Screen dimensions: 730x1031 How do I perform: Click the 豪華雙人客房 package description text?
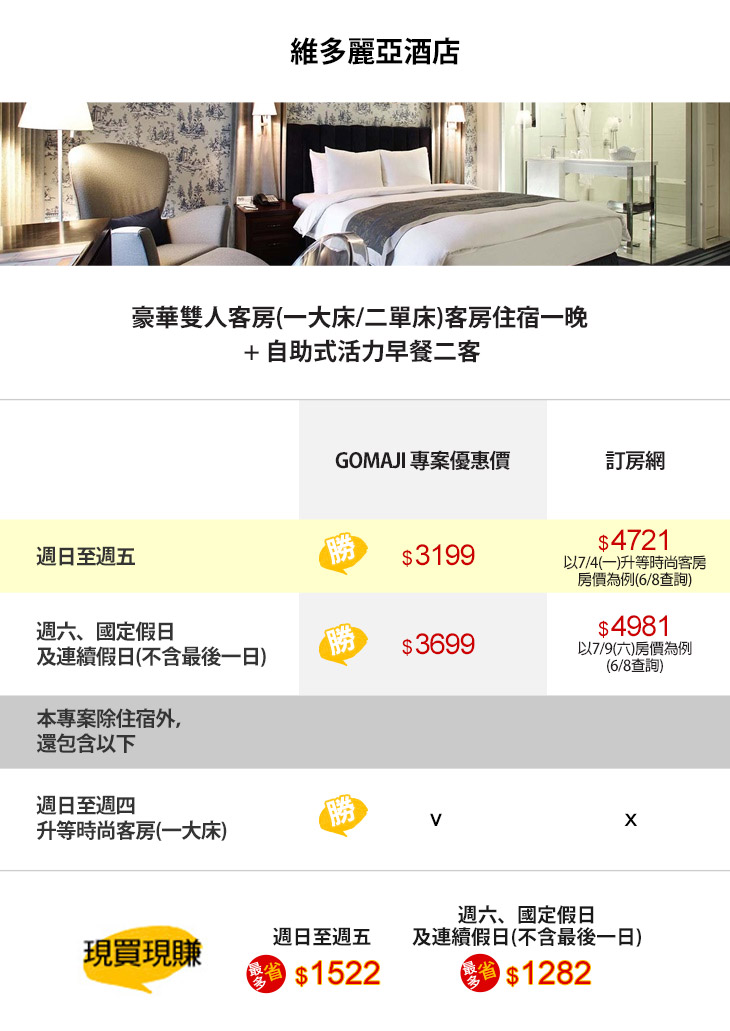pyautogui.click(x=360, y=319)
